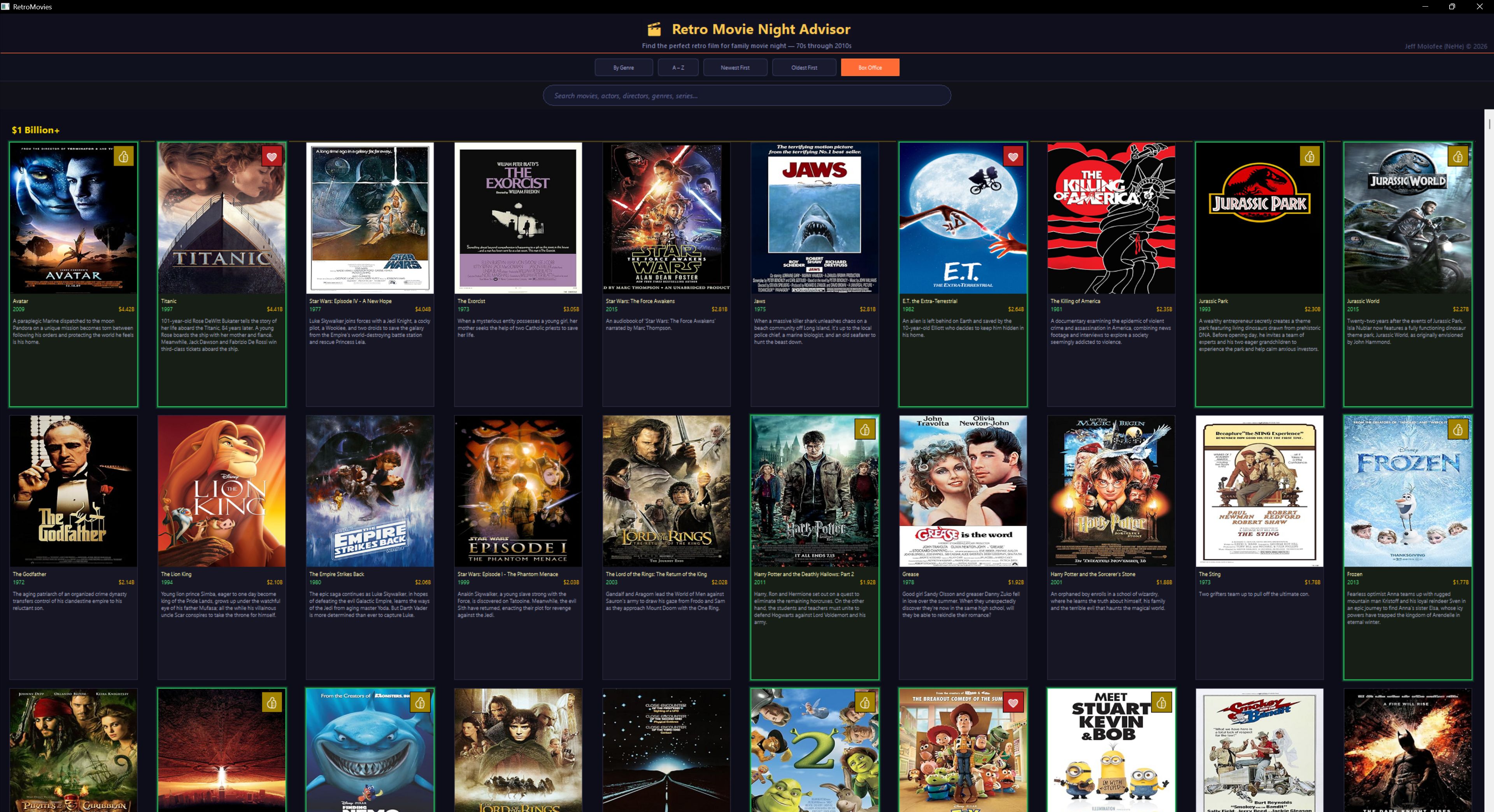Image resolution: width=1494 pixels, height=812 pixels.
Task: Click The Godfather year 1972
Action: [19, 582]
